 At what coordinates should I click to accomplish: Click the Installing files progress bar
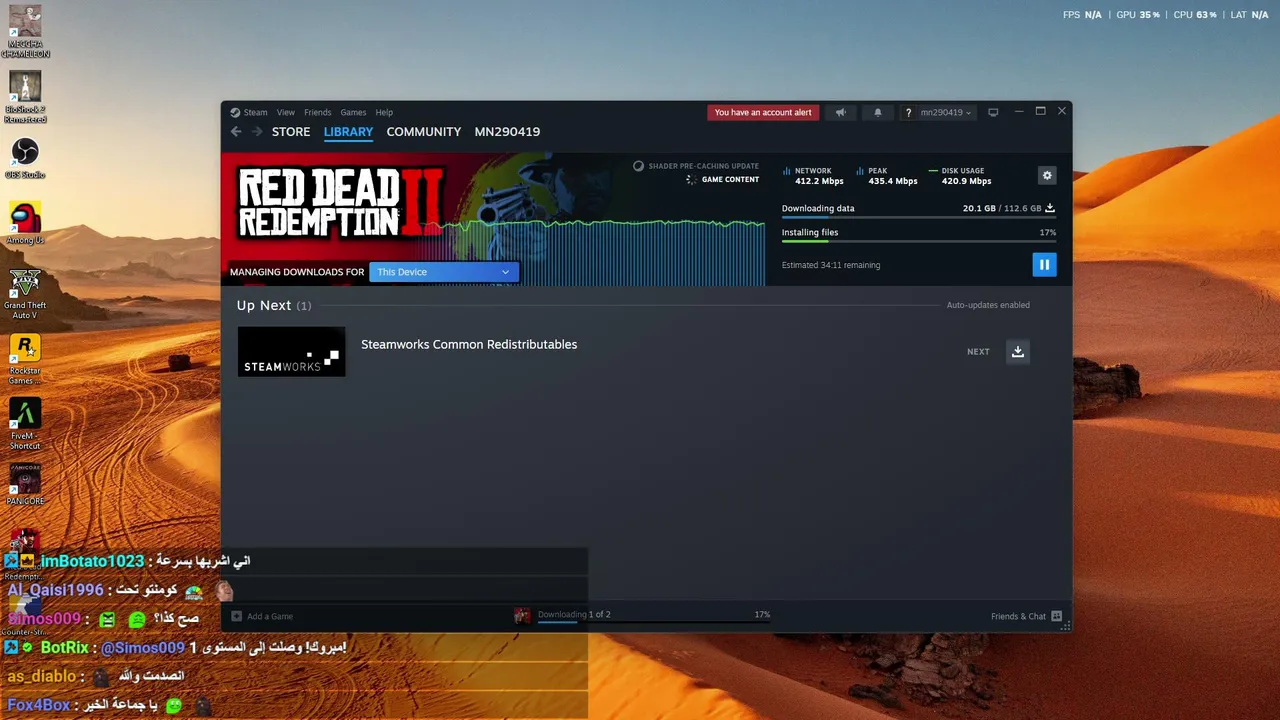click(x=918, y=241)
